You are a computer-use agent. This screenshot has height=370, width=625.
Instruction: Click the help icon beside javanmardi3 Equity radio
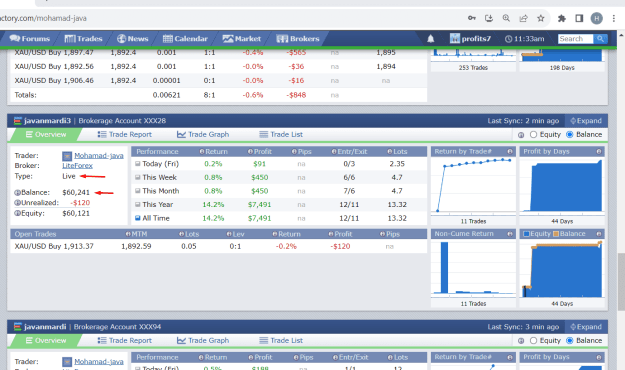tap(521, 135)
